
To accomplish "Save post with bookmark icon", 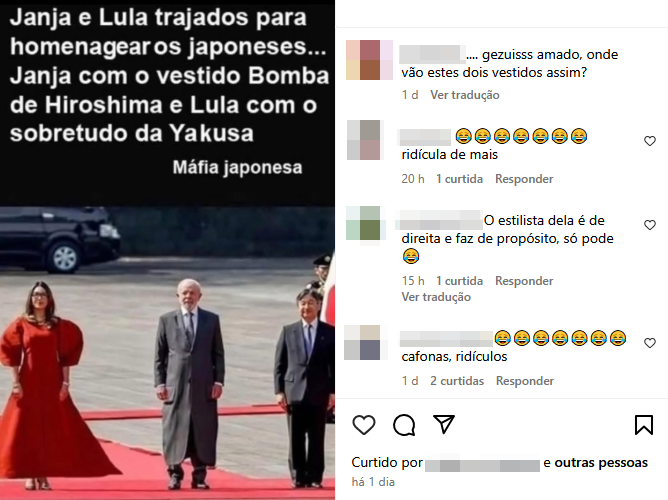I will 644,425.
